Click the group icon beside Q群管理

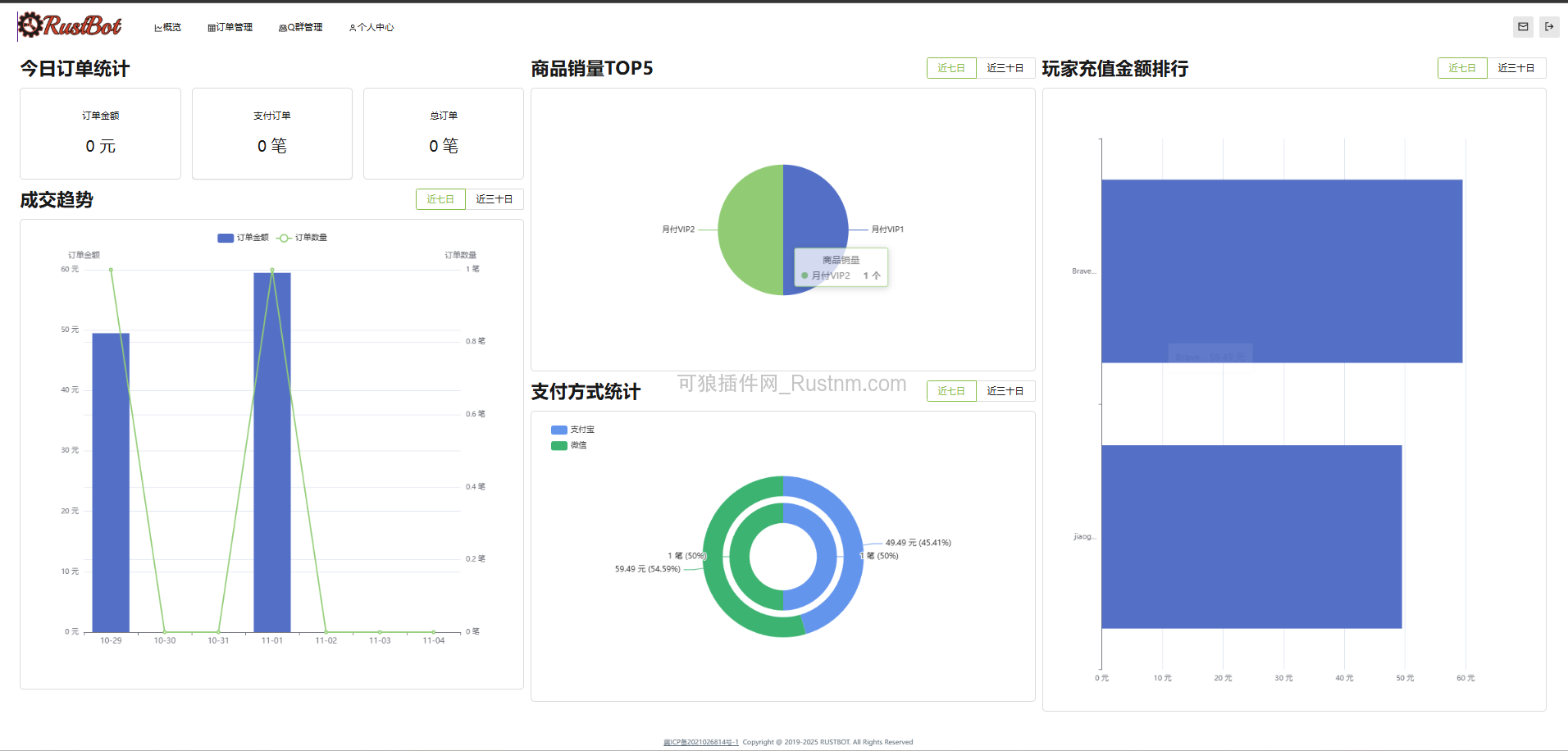(282, 26)
